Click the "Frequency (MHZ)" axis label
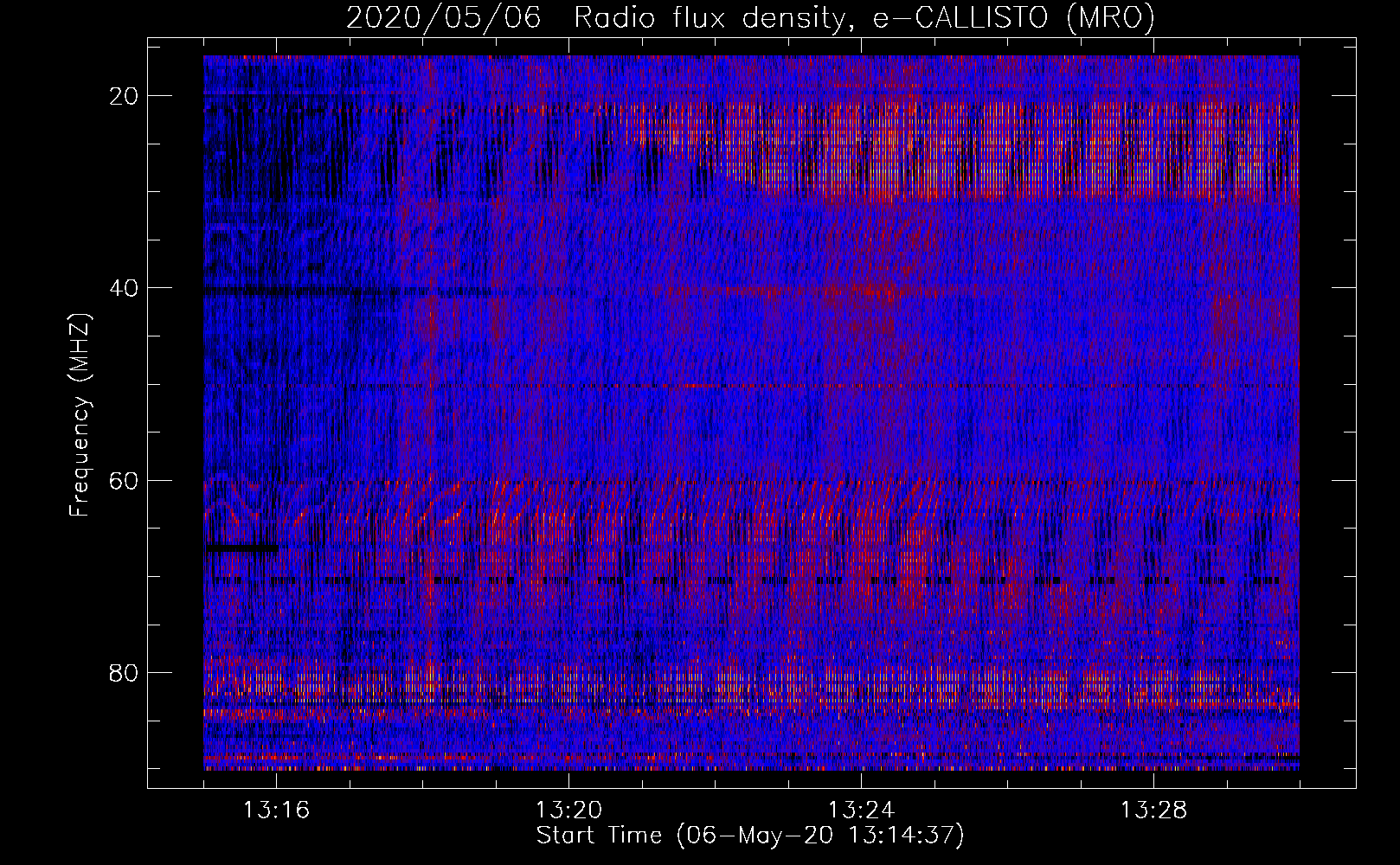Screen dimensions: 1400x865 pyautogui.click(x=80, y=415)
